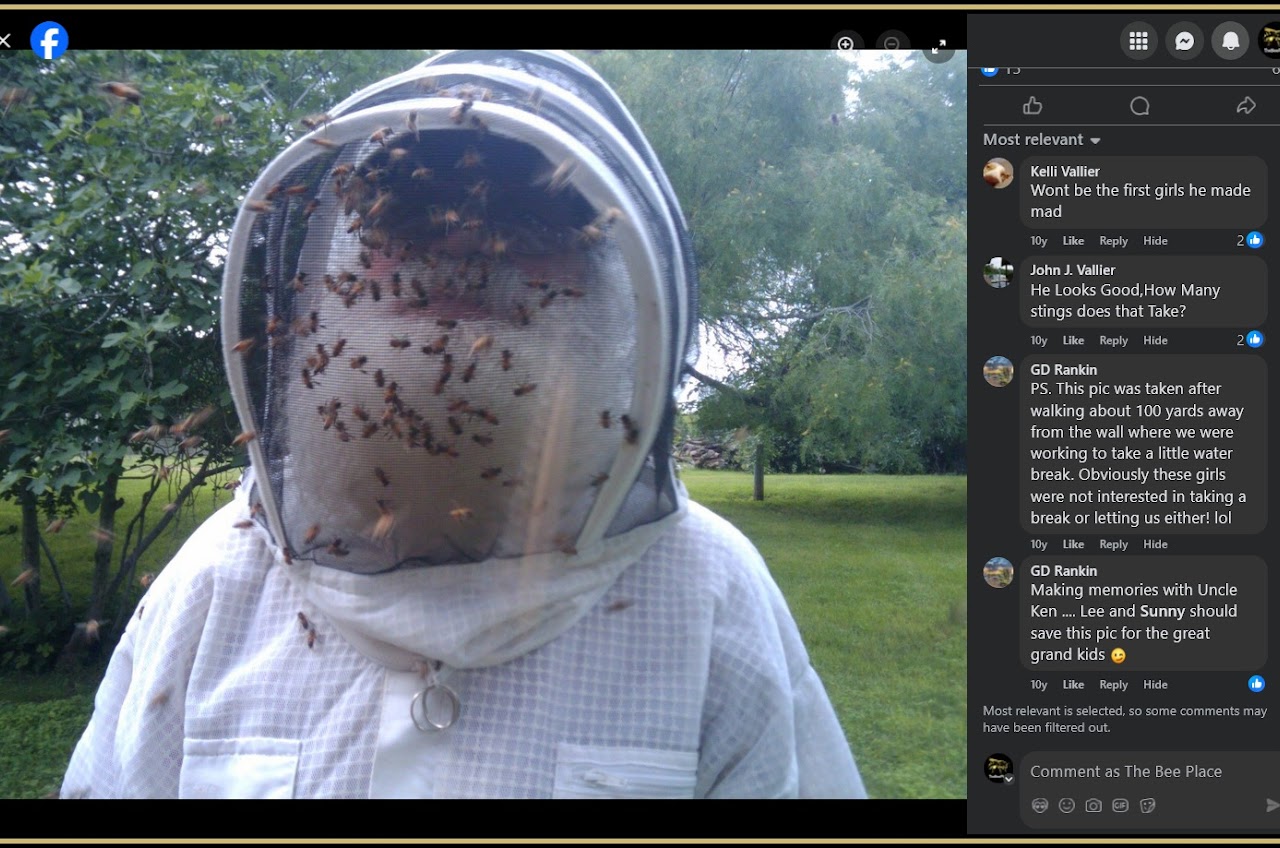The image size is (1280, 848).
Task: Insert an emoji in comment
Action: [x=1067, y=805]
